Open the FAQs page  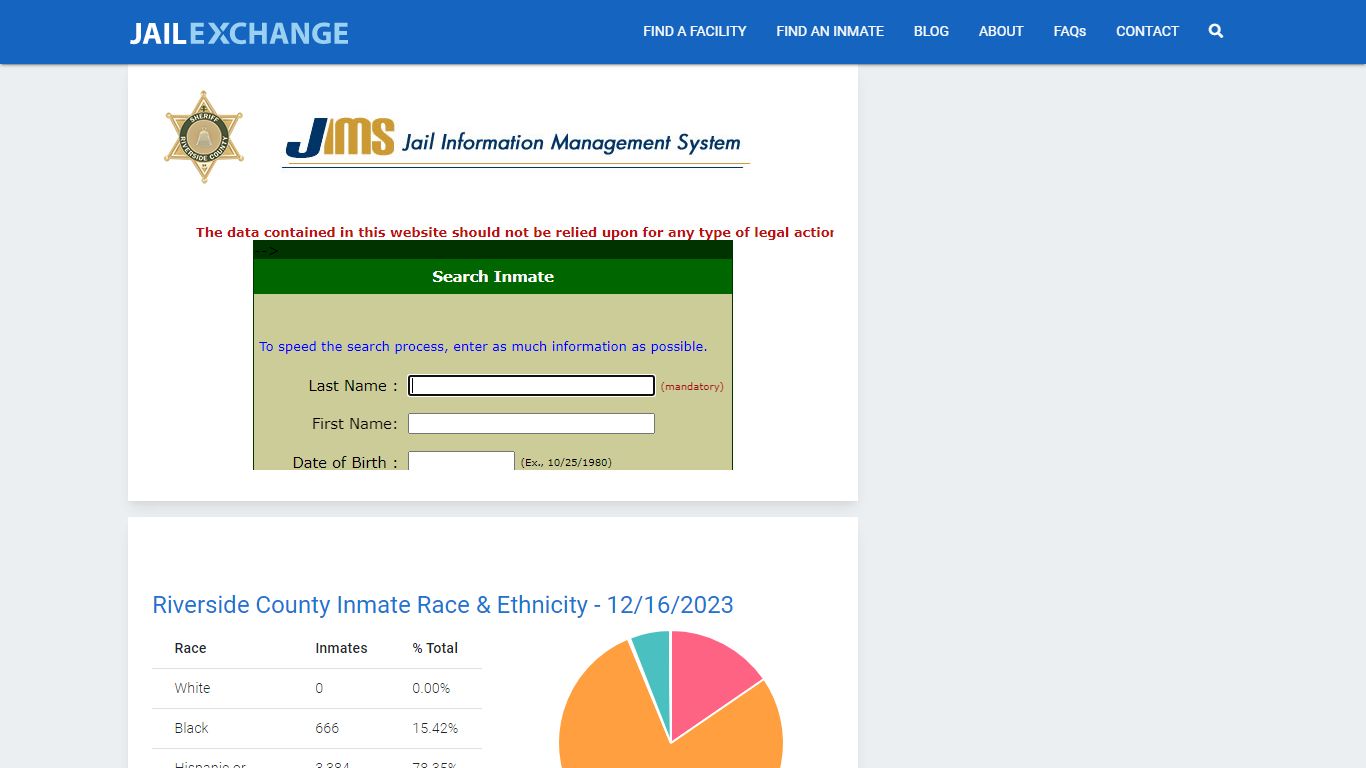coord(1069,31)
